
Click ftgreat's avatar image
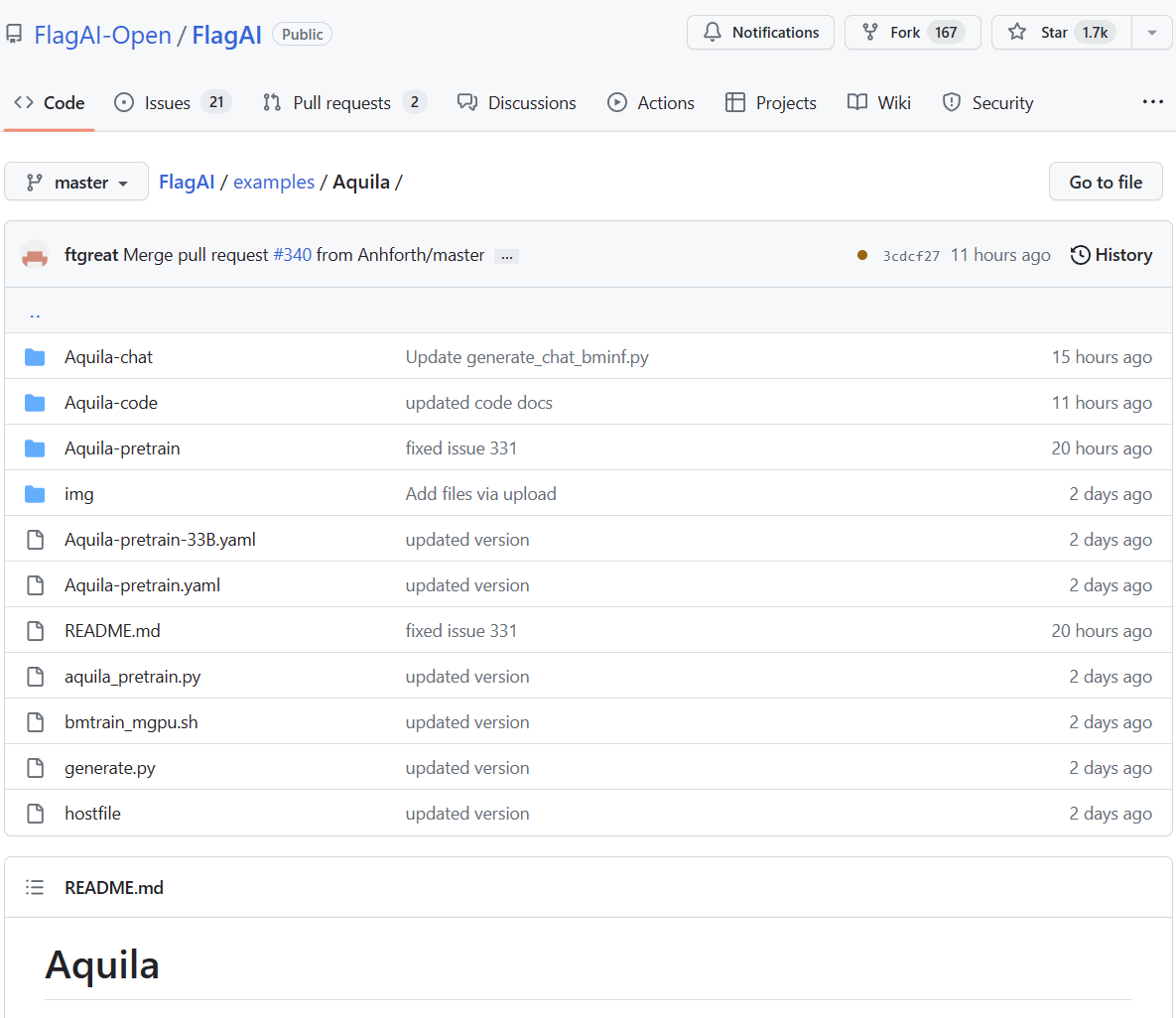click(x=35, y=255)
